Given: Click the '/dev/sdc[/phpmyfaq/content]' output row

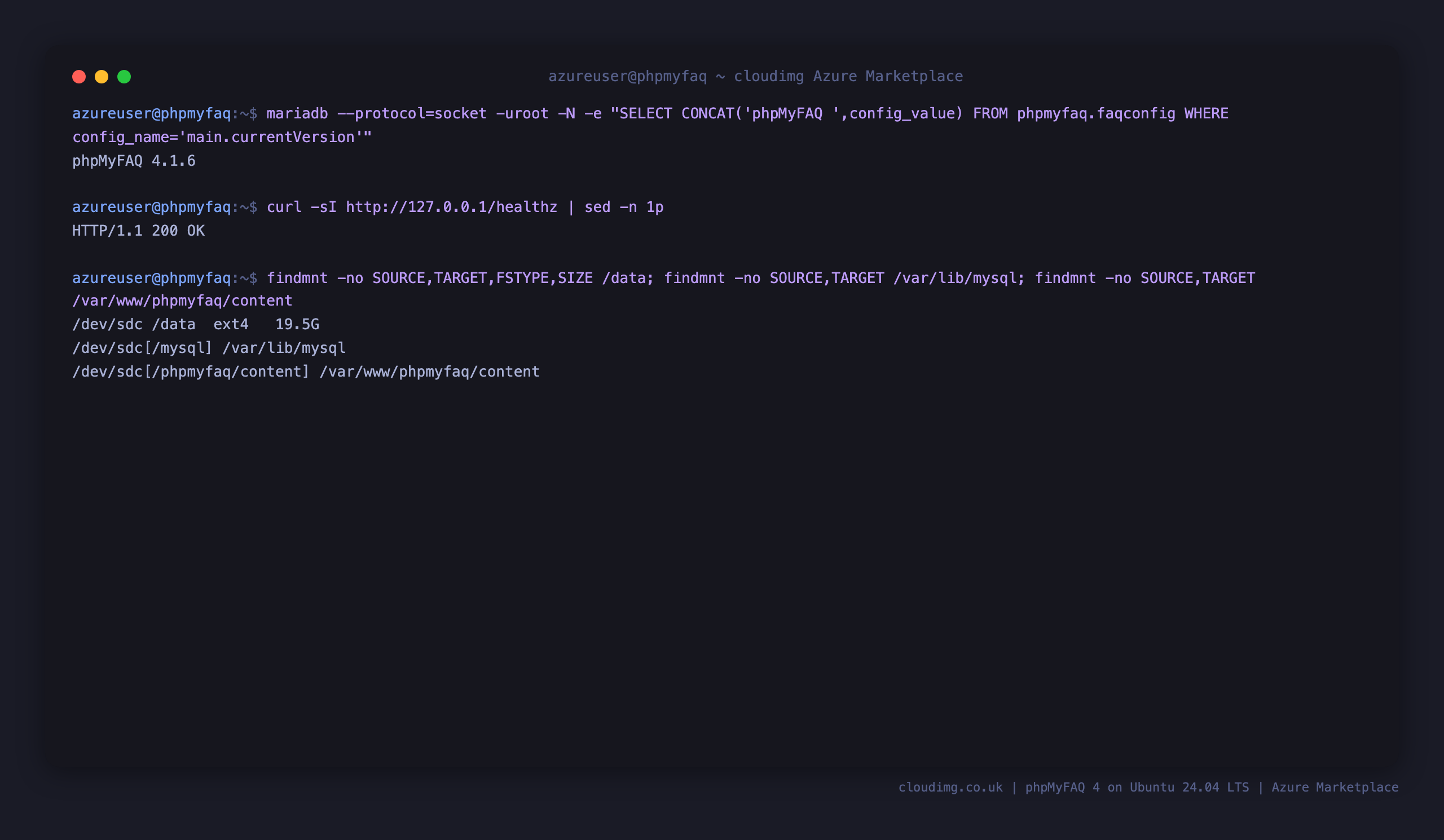Looking at the screenshot, I should [306, 372].
